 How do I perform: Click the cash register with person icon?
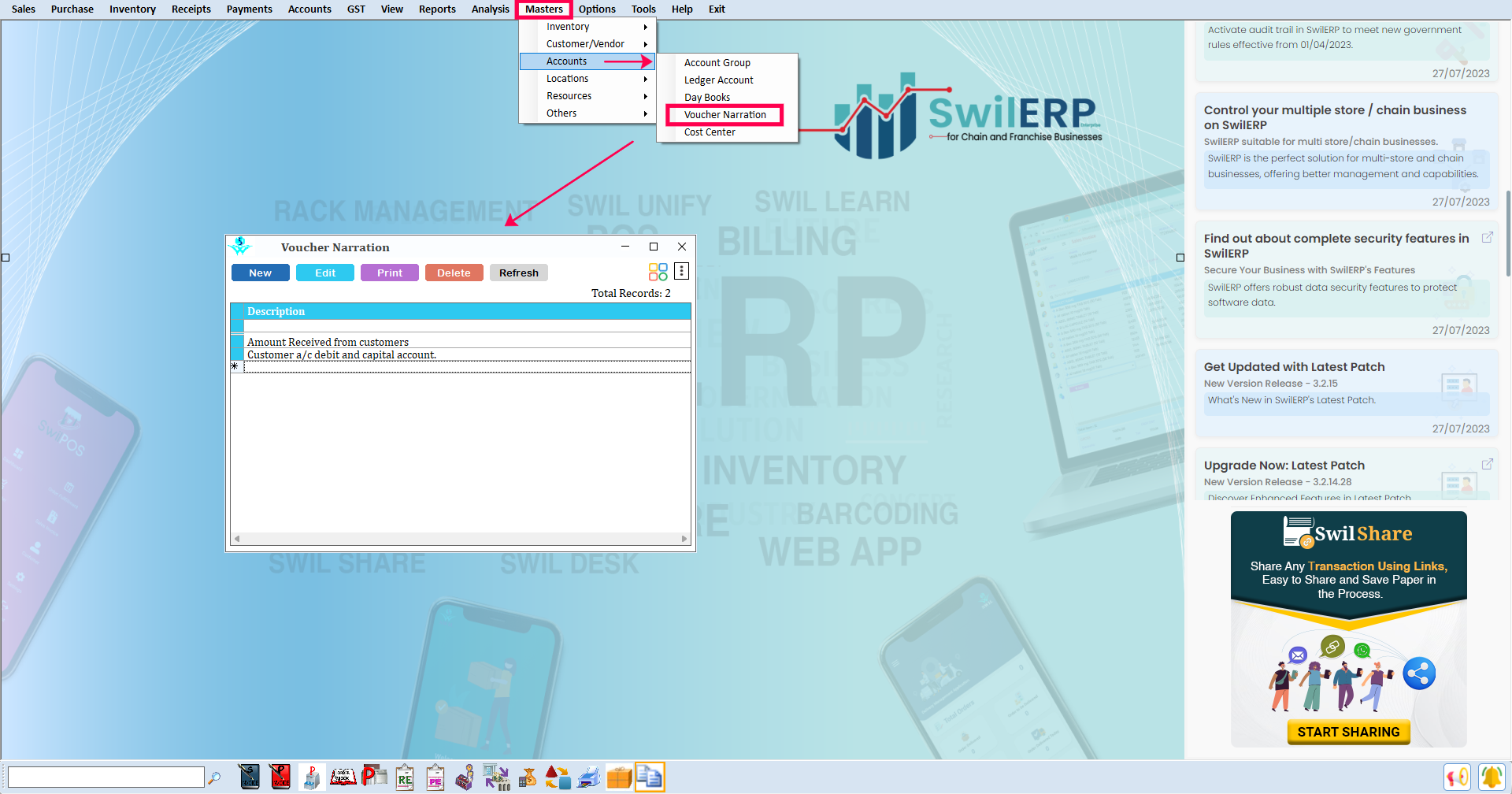pyautogui.click(x=465, y=777)
